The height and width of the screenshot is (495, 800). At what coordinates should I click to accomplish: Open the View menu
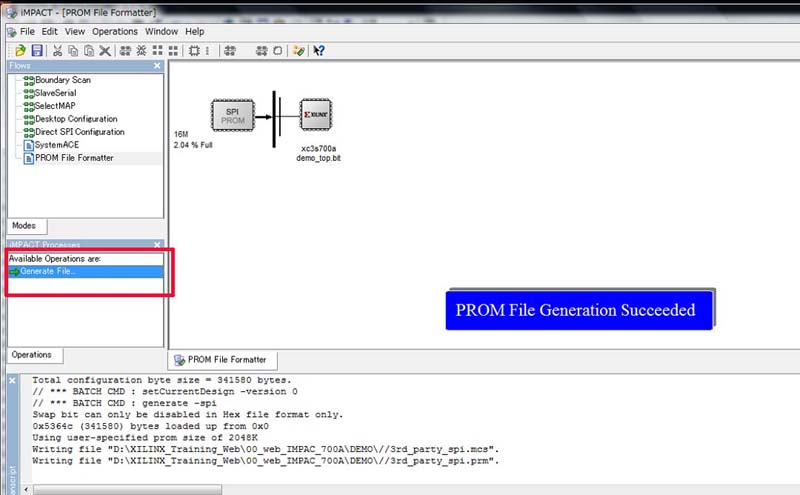click(x=74, y=32)
